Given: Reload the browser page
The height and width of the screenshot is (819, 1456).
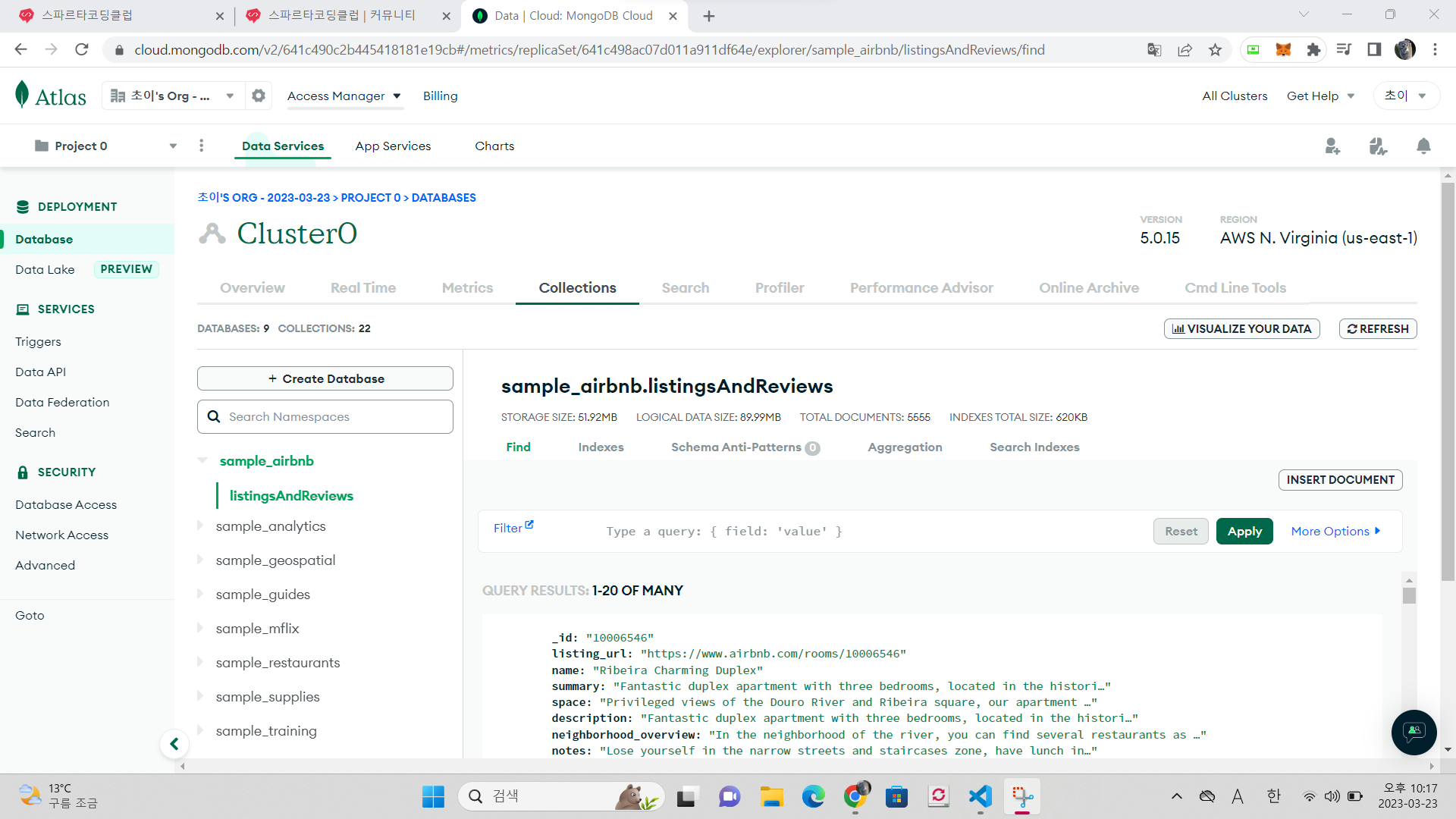Looking at the screenshot, I should coord(82,50).
